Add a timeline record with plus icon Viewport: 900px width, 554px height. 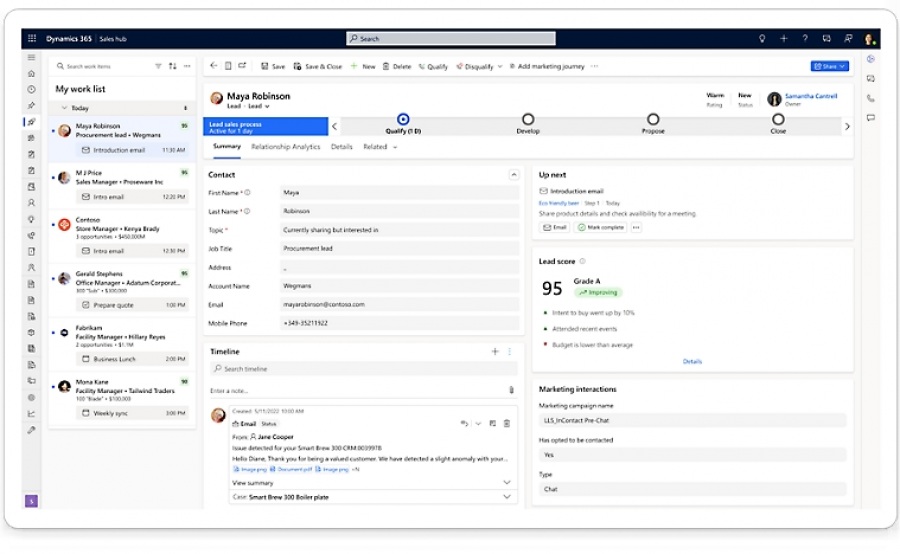pyautogui.click(x=494, y=352)
